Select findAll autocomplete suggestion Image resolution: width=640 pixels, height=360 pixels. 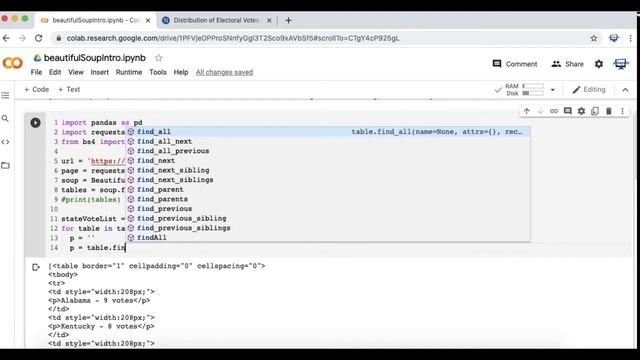(328, 238)
